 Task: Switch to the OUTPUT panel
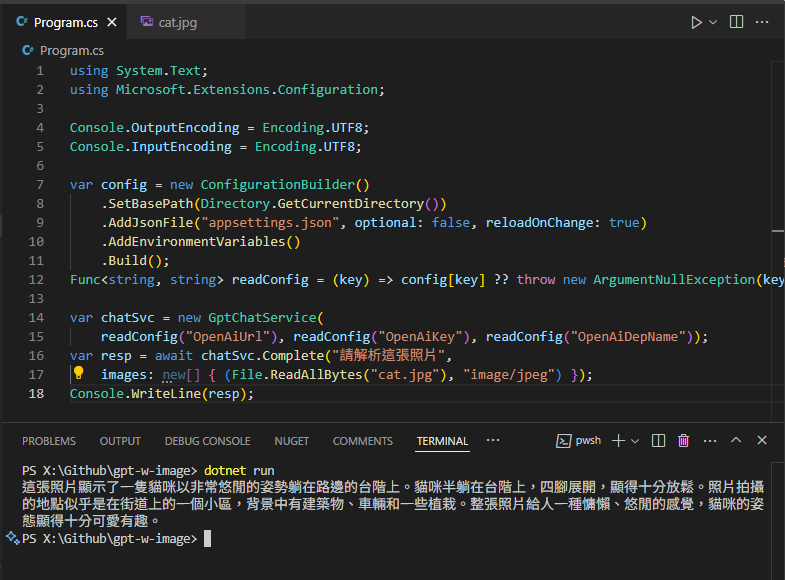[120, 441]
